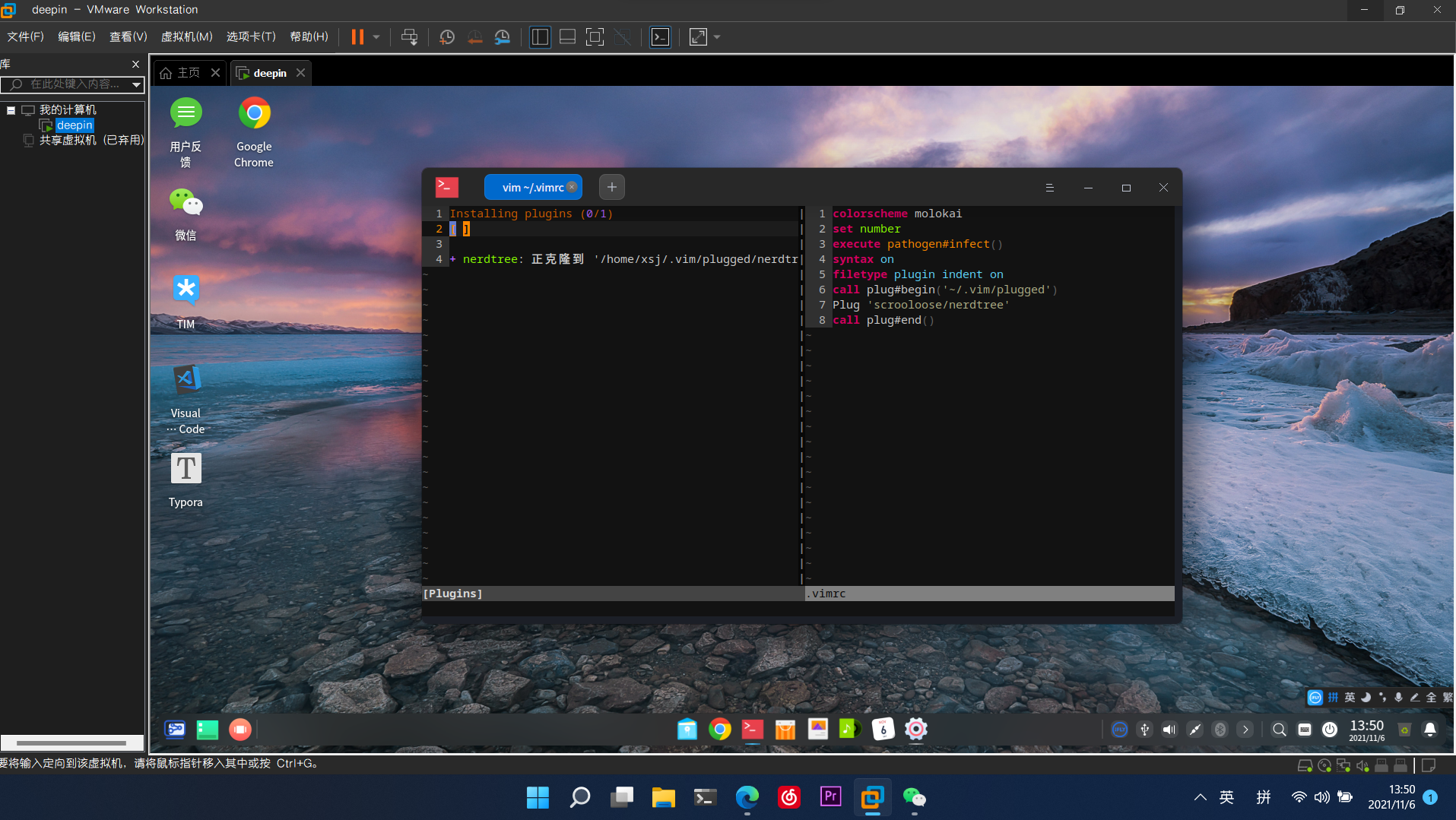This screenshot has width=1456, height=820.
Task: Toggle the thumbnail bar view in toolbar
Action: [567, 37]
